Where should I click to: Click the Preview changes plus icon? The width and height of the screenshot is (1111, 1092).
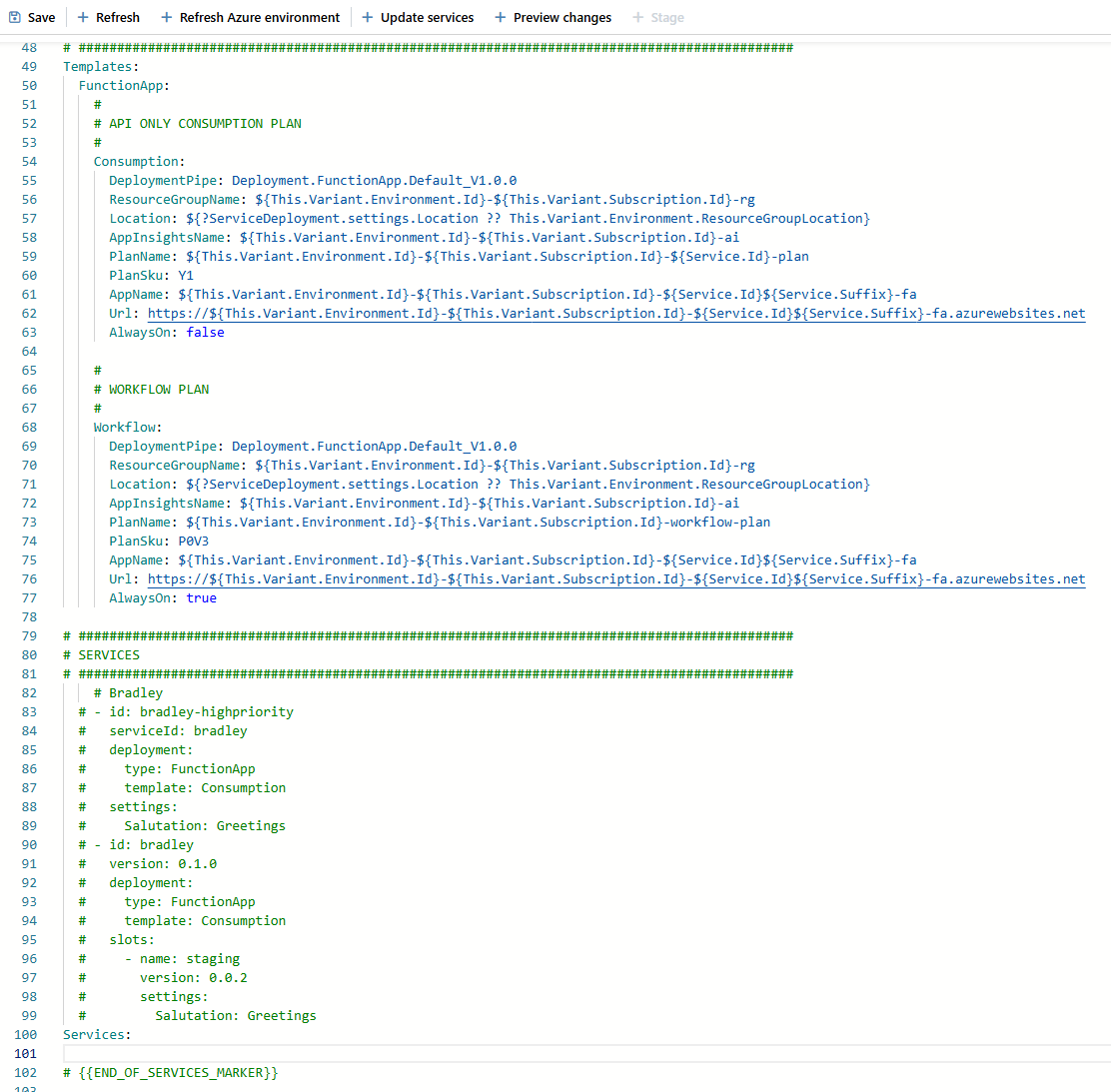point(501,17)
